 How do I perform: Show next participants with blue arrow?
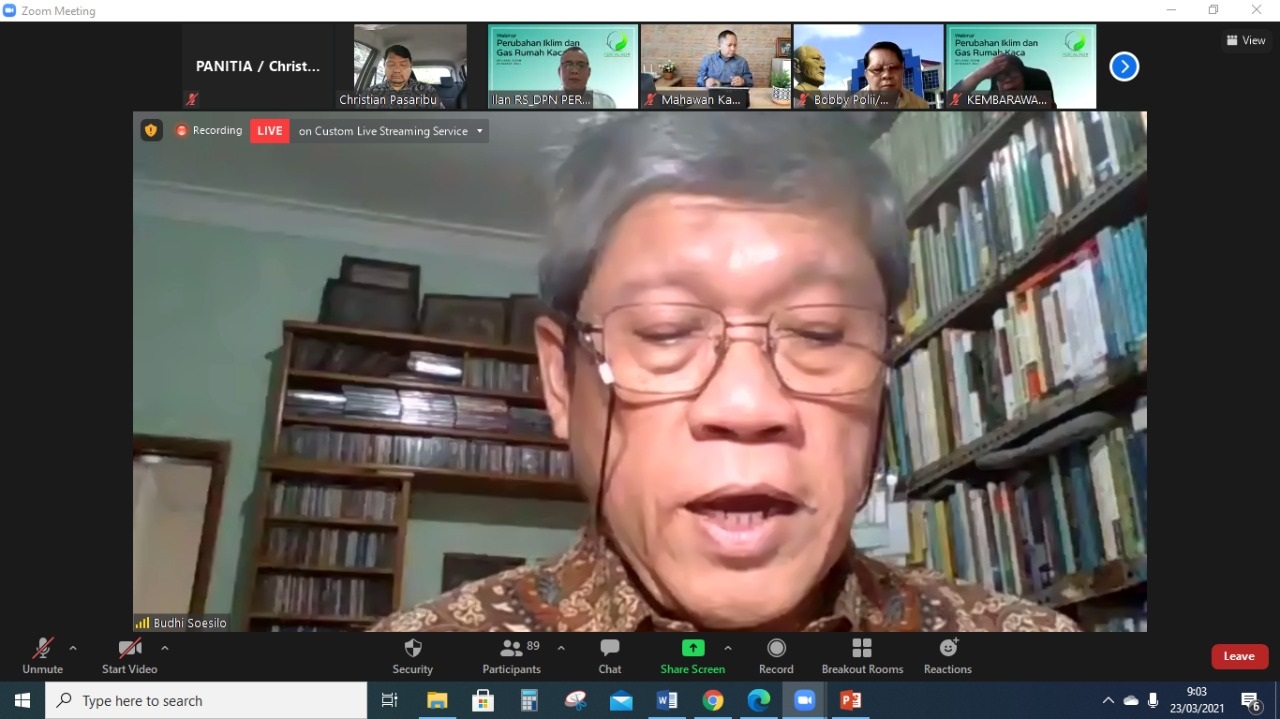[1124, 67]
